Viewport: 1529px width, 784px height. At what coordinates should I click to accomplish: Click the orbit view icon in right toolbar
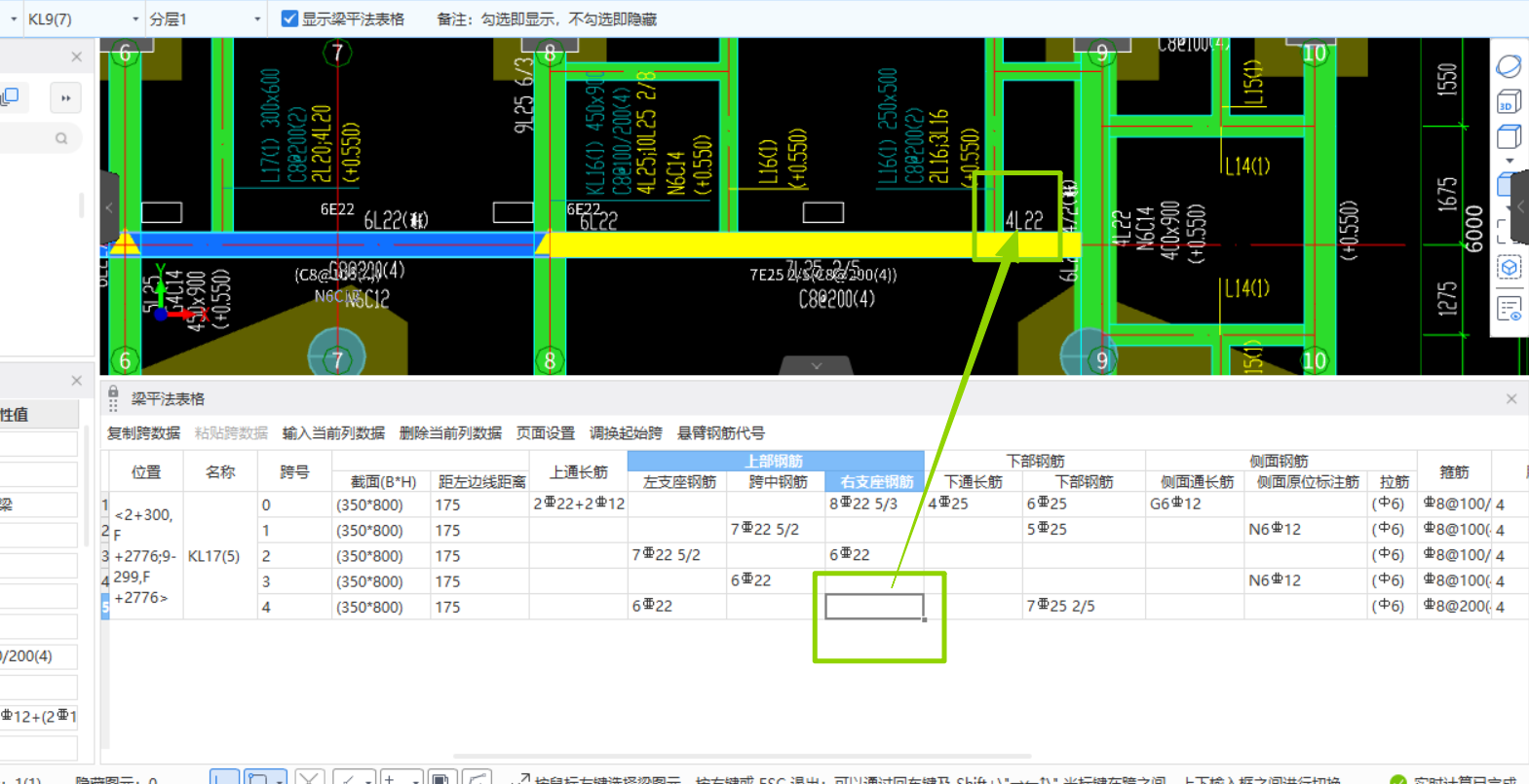[1509, 67]
